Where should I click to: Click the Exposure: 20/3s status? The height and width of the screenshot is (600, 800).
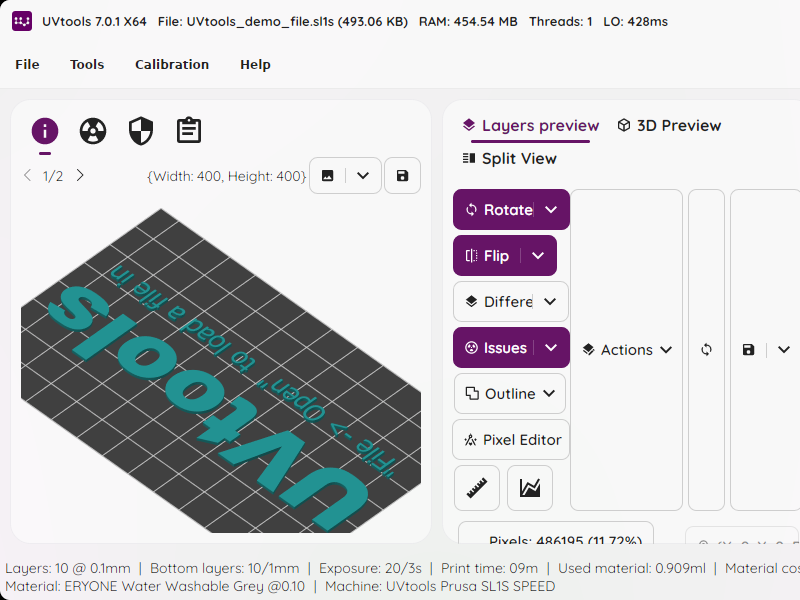370,568
